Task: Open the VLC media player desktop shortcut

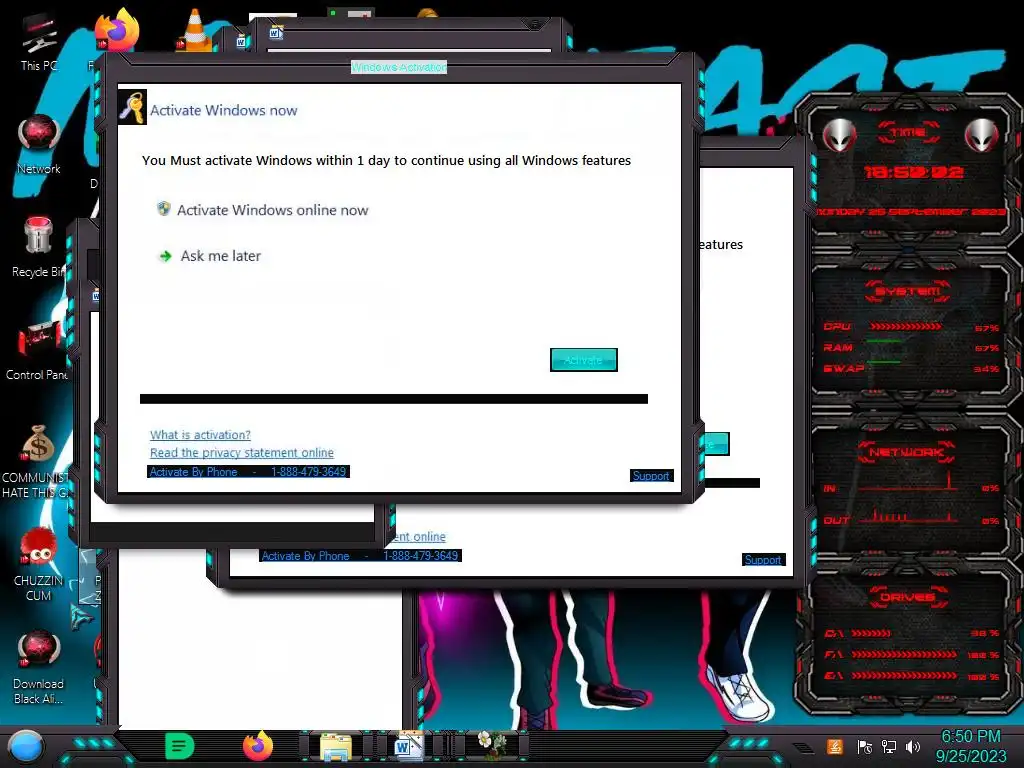Action: (194, 29)
